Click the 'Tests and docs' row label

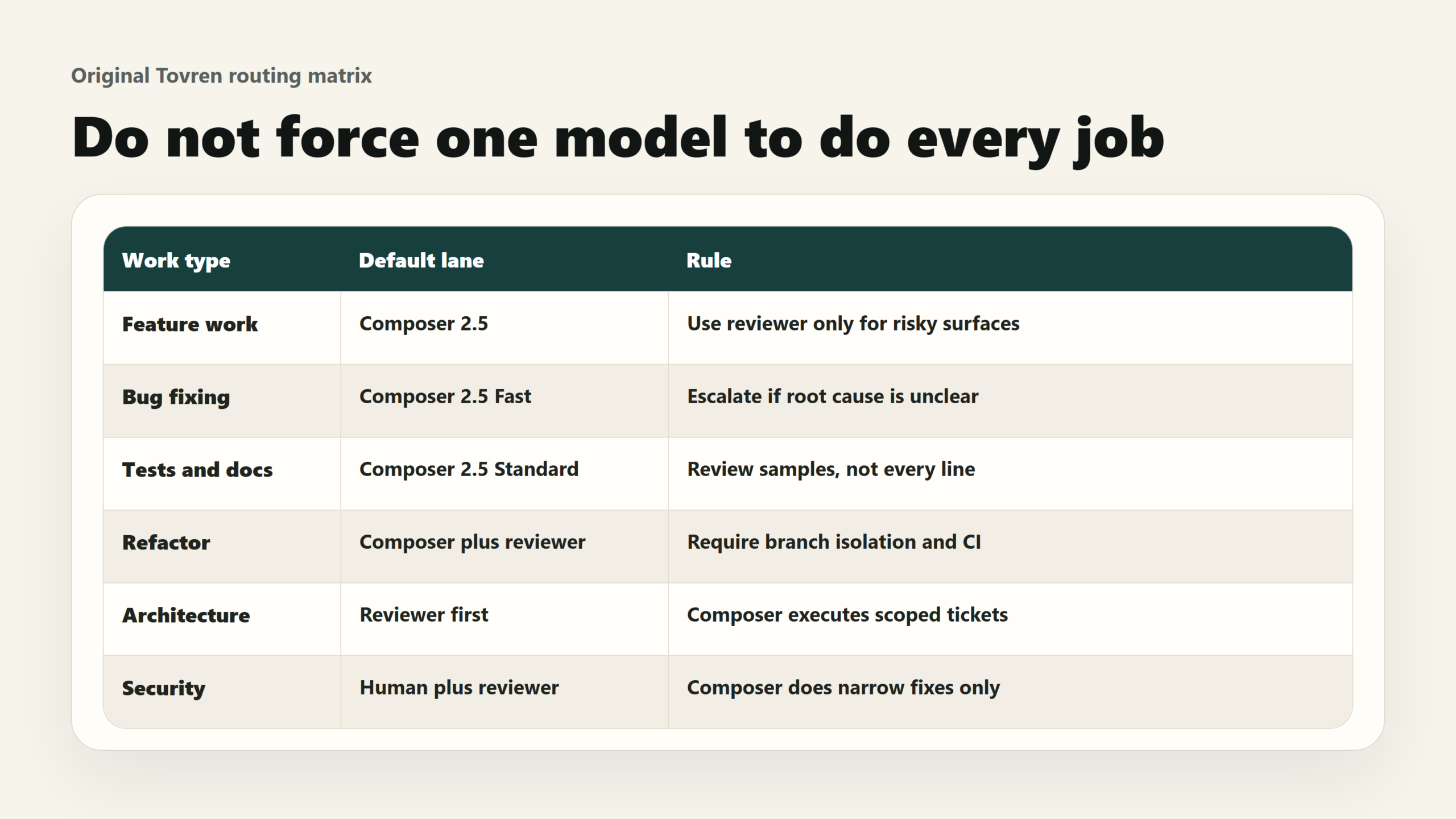point(197,470)
